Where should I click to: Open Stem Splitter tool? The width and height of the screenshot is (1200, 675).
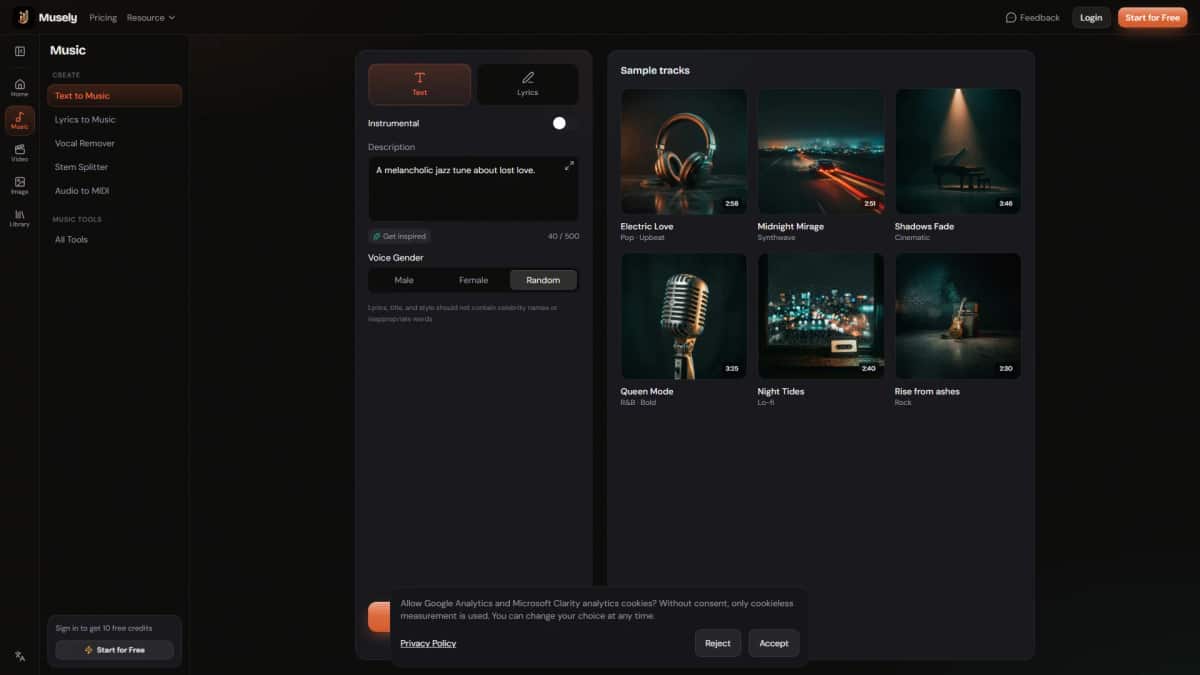(x=114, y=167)
